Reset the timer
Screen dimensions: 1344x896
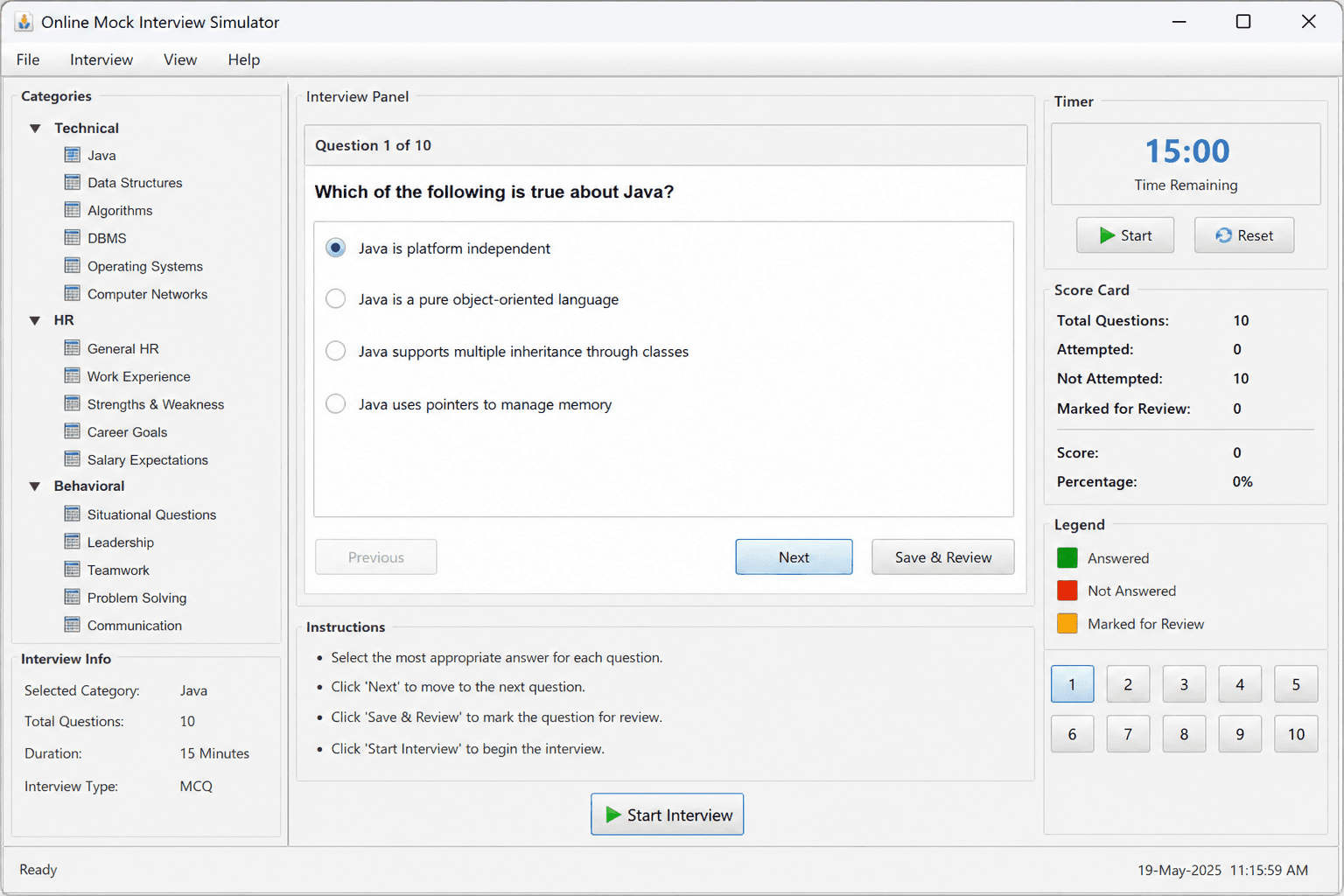tap(1244, 235)
